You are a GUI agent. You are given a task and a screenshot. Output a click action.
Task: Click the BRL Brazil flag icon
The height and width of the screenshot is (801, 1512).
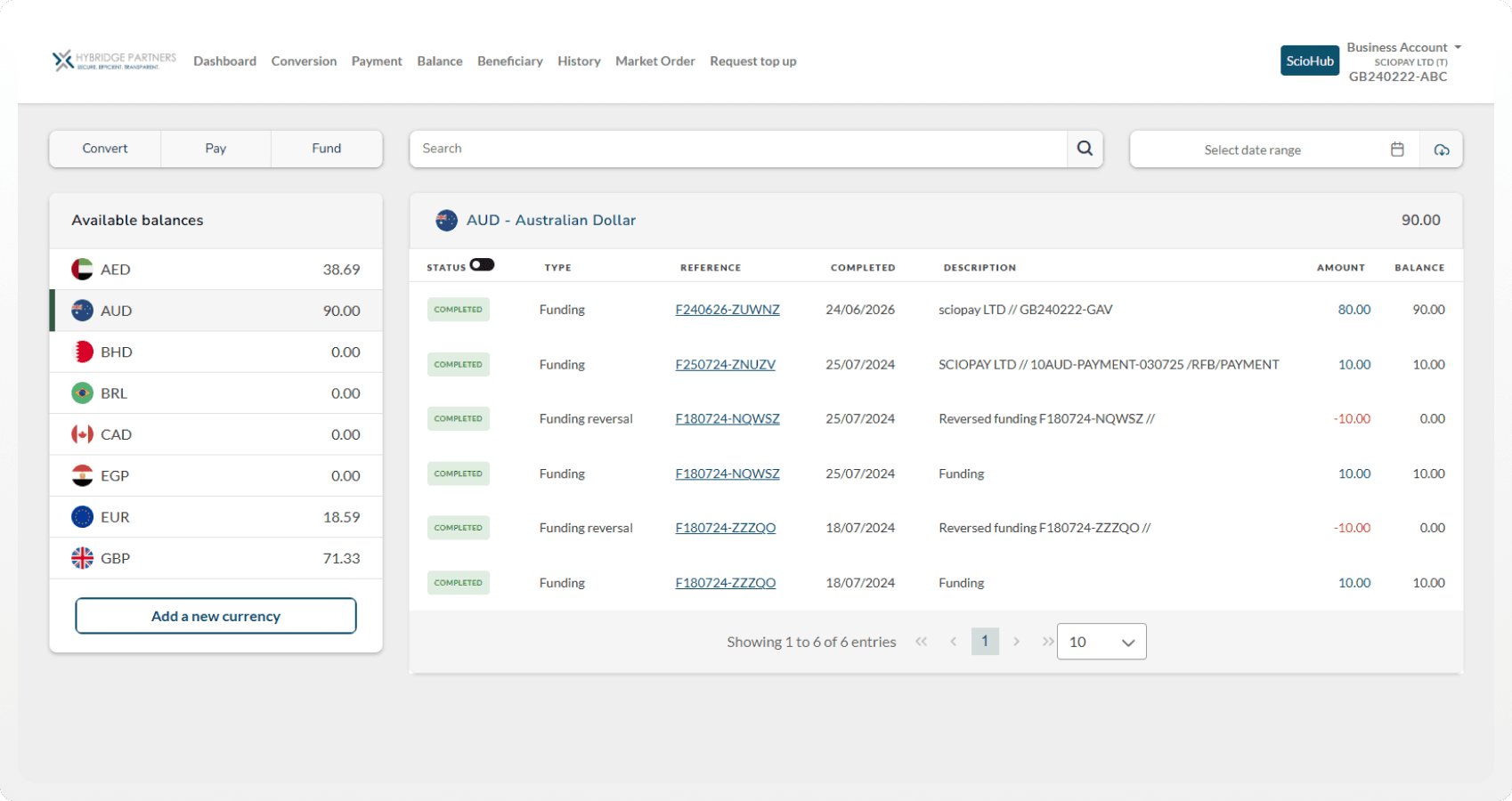82,392
